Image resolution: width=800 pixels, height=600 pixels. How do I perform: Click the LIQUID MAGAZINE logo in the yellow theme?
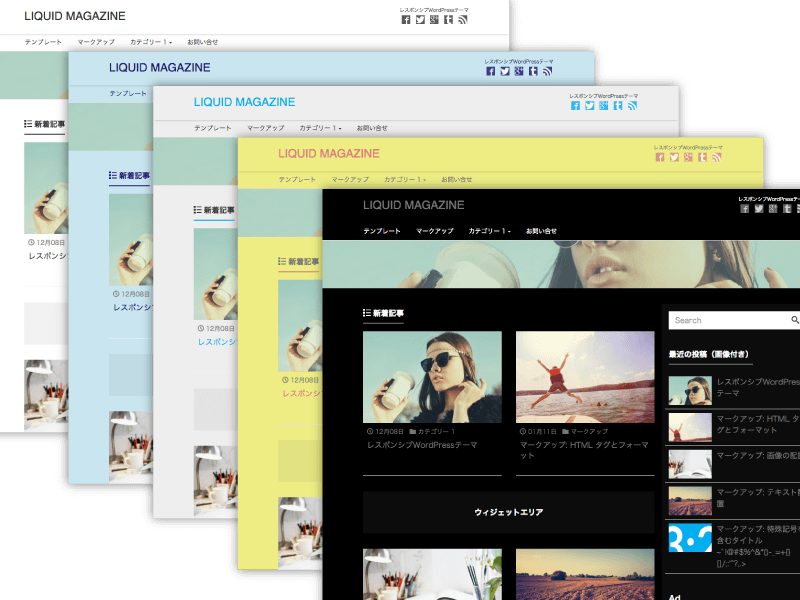(329, 154)
